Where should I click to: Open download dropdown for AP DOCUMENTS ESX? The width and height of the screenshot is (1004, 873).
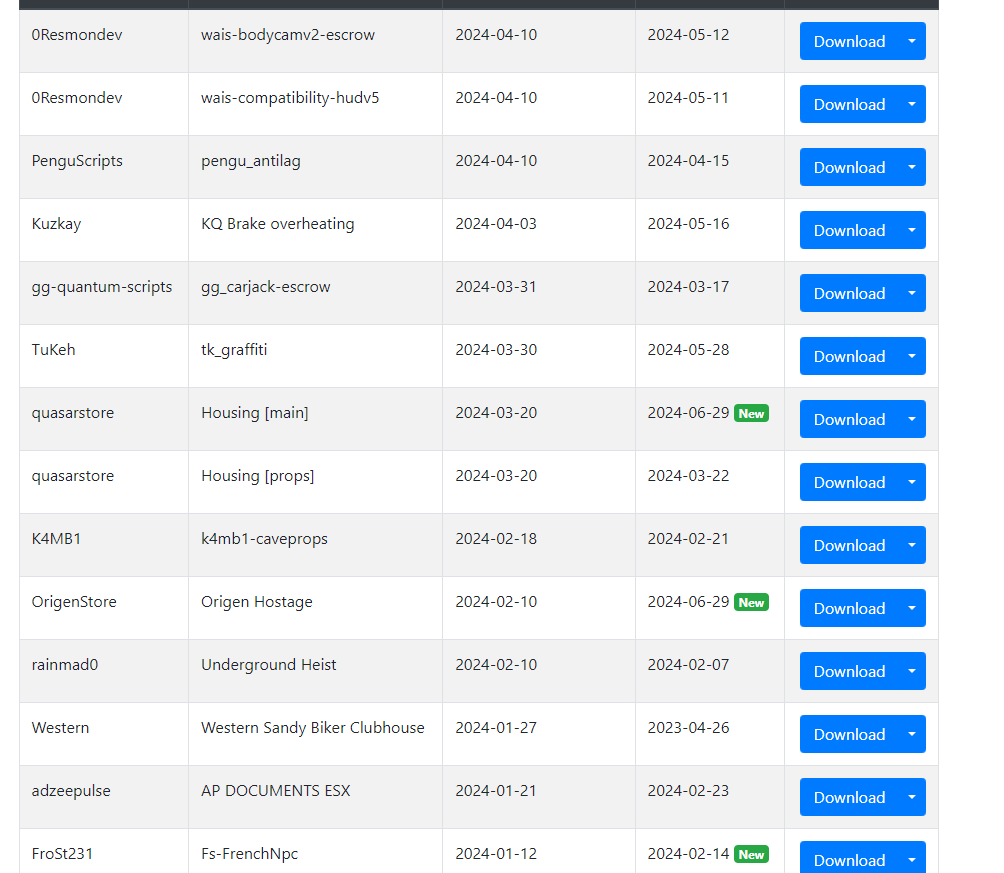[x=912, y=797]
